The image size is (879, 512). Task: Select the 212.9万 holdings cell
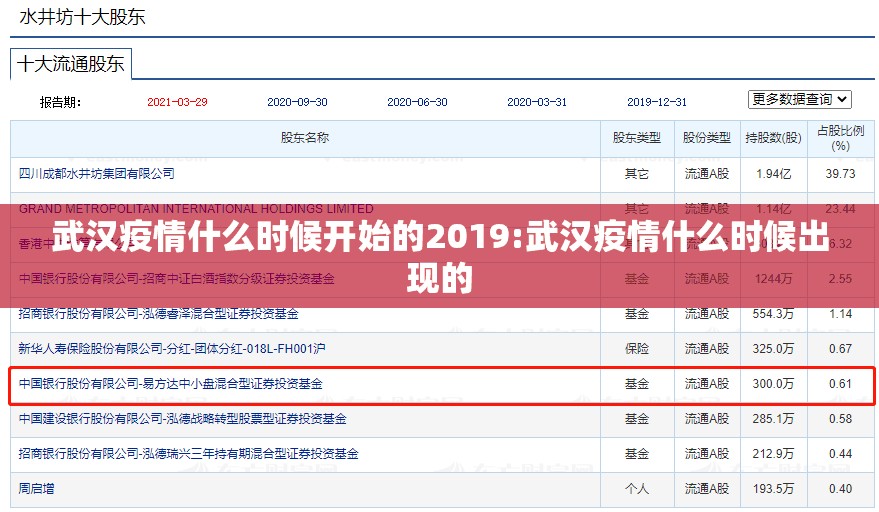coord(774,454)
